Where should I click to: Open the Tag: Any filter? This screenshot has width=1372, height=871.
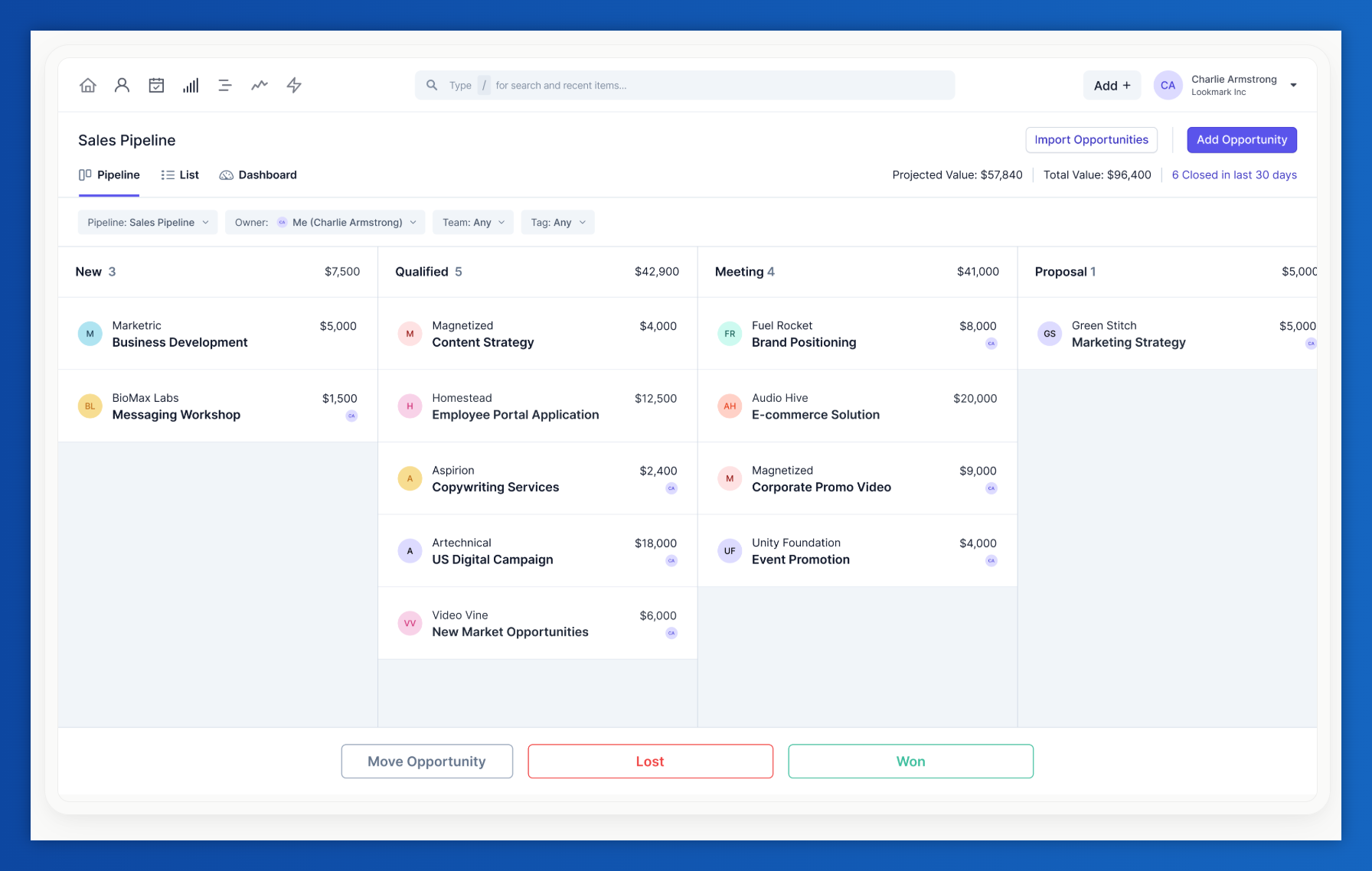click(x=558, y=223)
